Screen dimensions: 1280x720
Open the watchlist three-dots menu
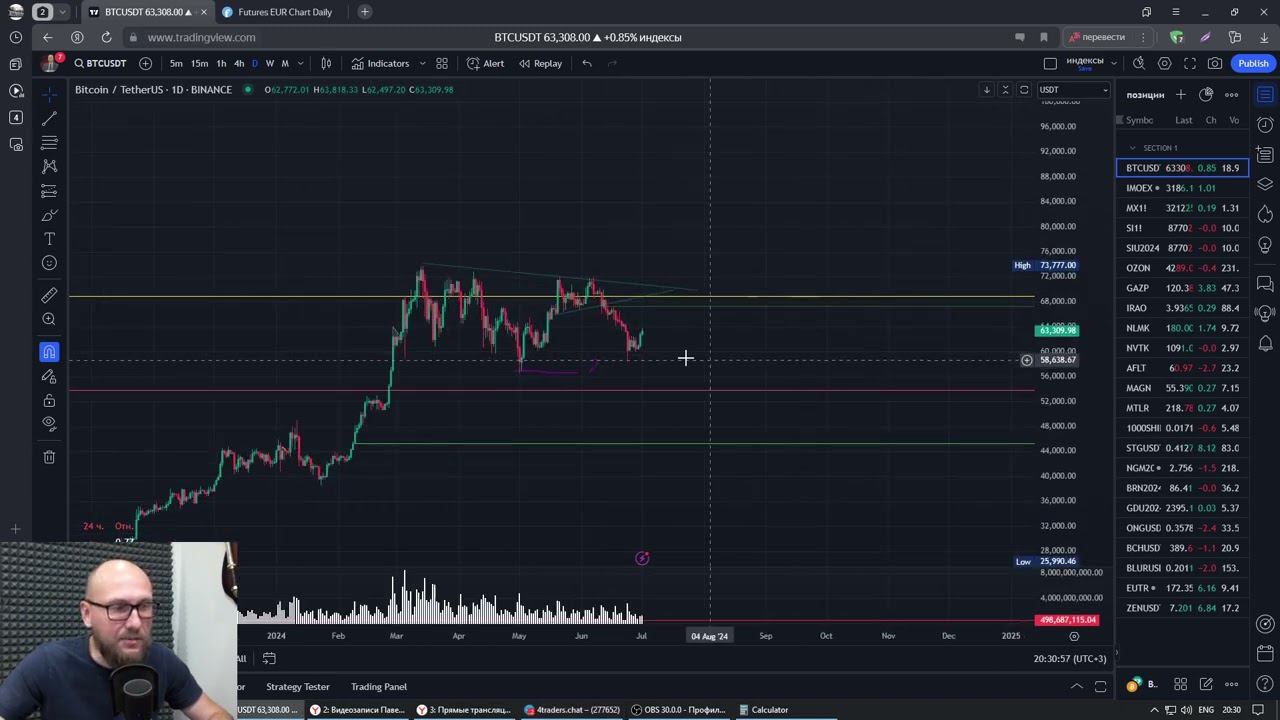point(1232,94)
